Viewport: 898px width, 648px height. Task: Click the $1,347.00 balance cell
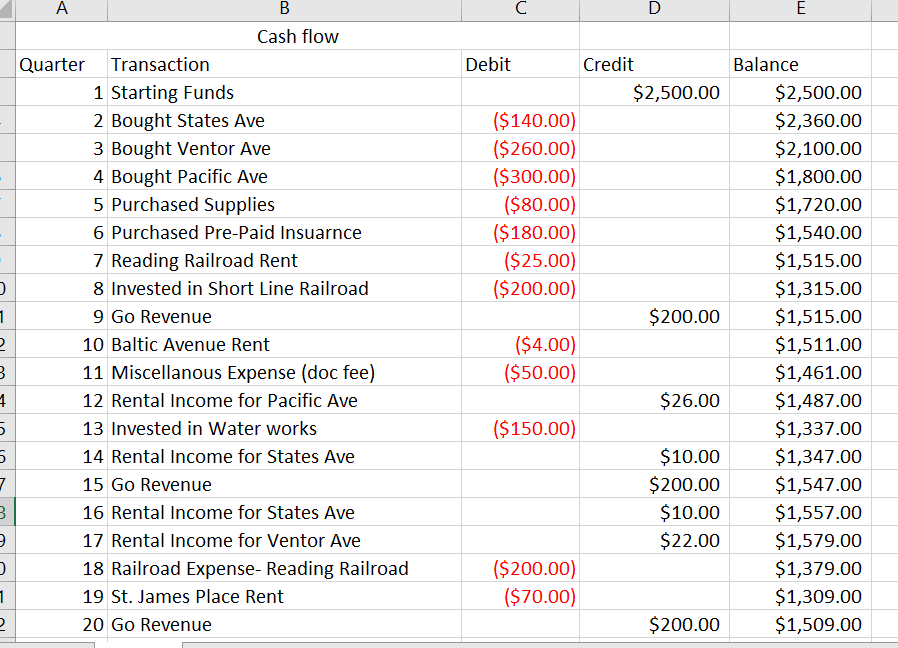[x=800, y=456]
